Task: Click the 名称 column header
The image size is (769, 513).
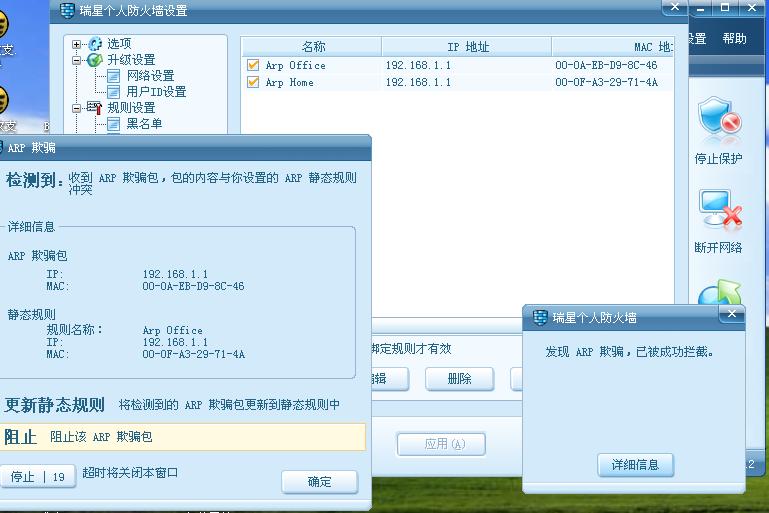Action: click(312, 47)
